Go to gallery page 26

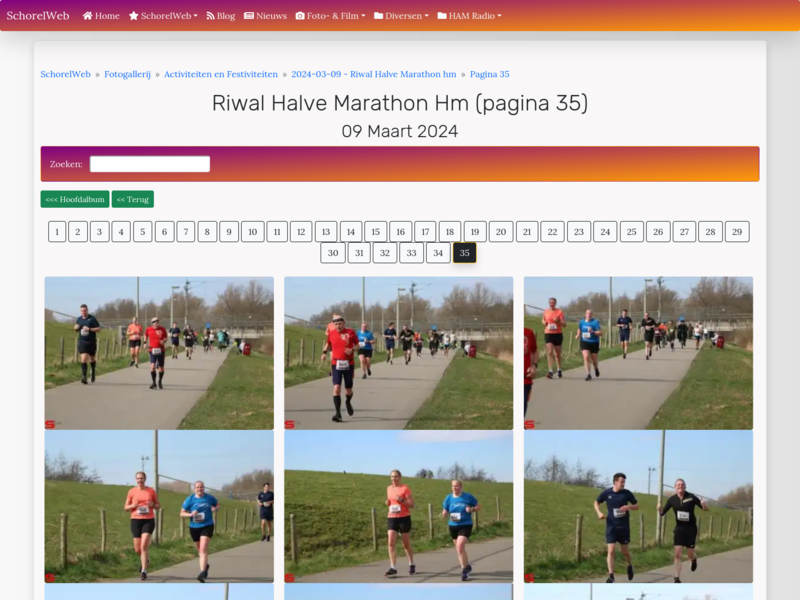coord(658,232)
